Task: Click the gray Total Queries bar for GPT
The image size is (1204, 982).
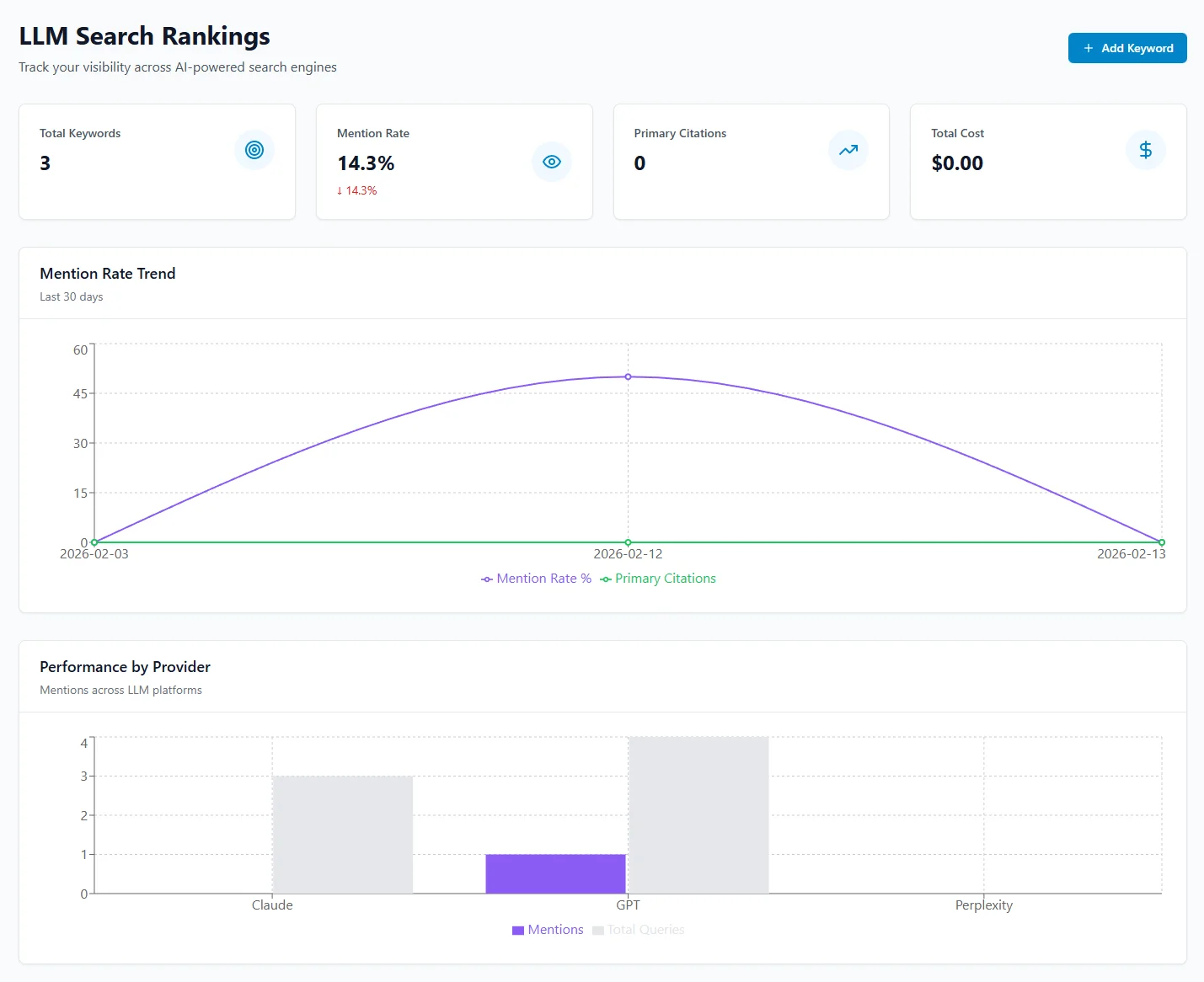Action: 698,815
